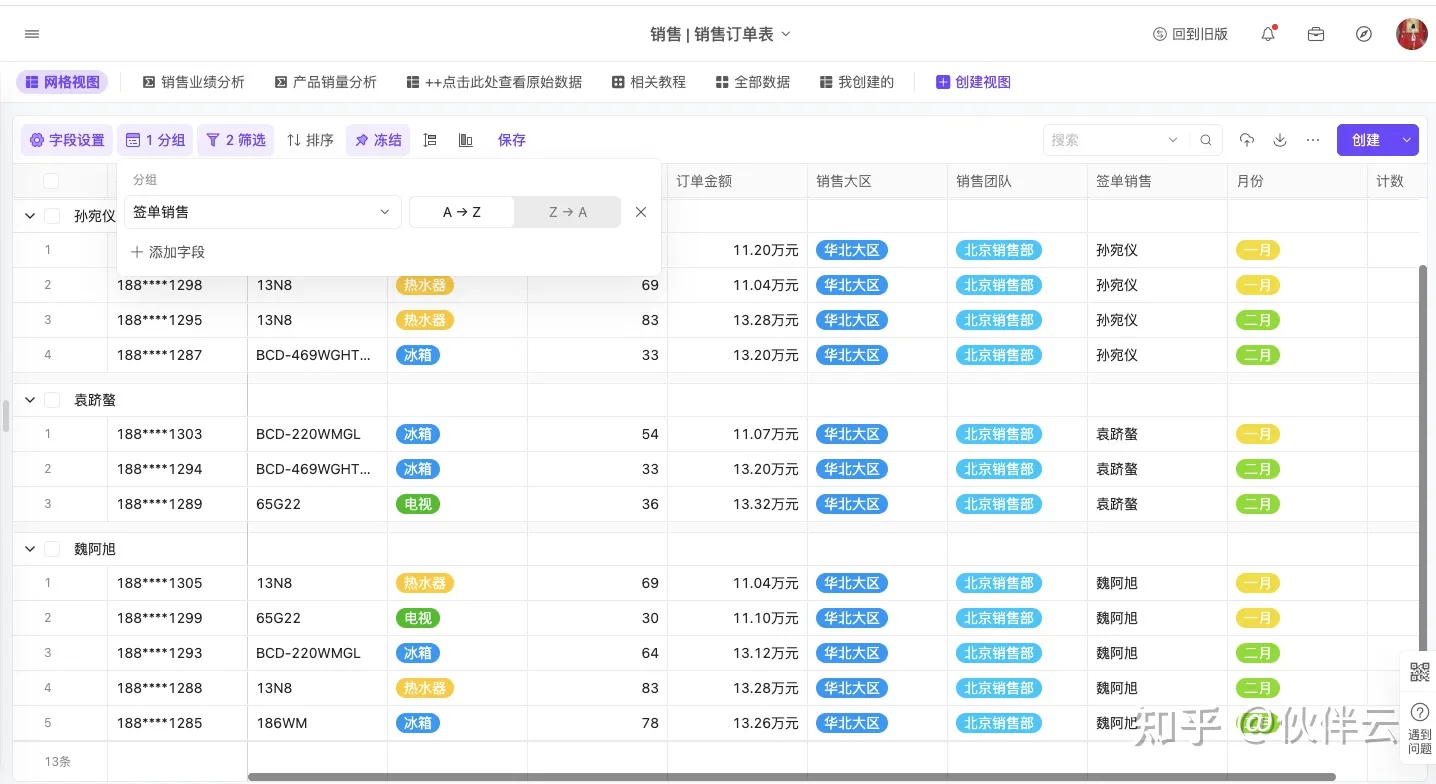Toggle the select-all checkbox in header row
The width and height of the screenshot is (1436, 784).
pos(51,181)
